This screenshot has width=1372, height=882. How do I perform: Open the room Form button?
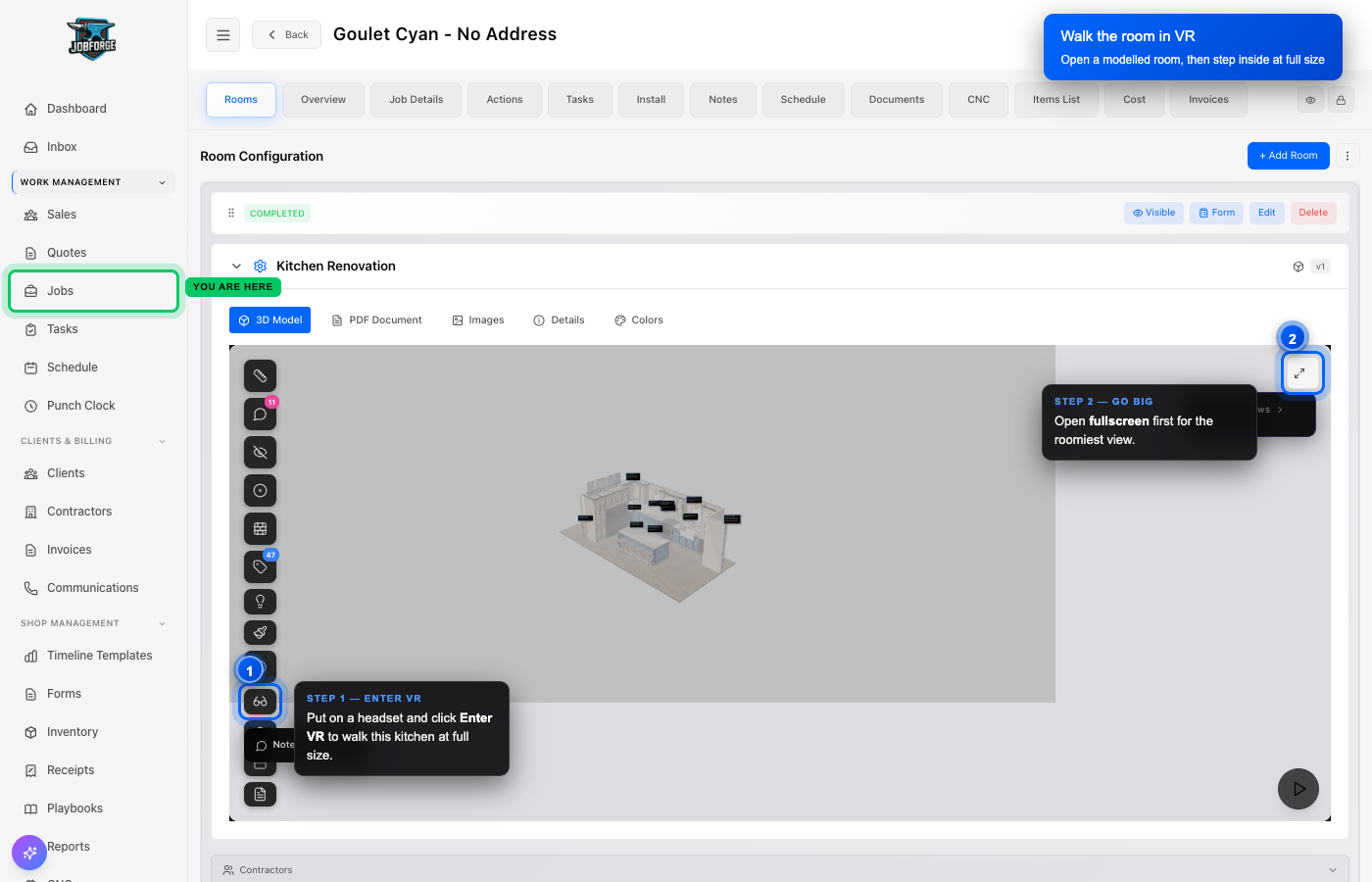point(1216,213)
